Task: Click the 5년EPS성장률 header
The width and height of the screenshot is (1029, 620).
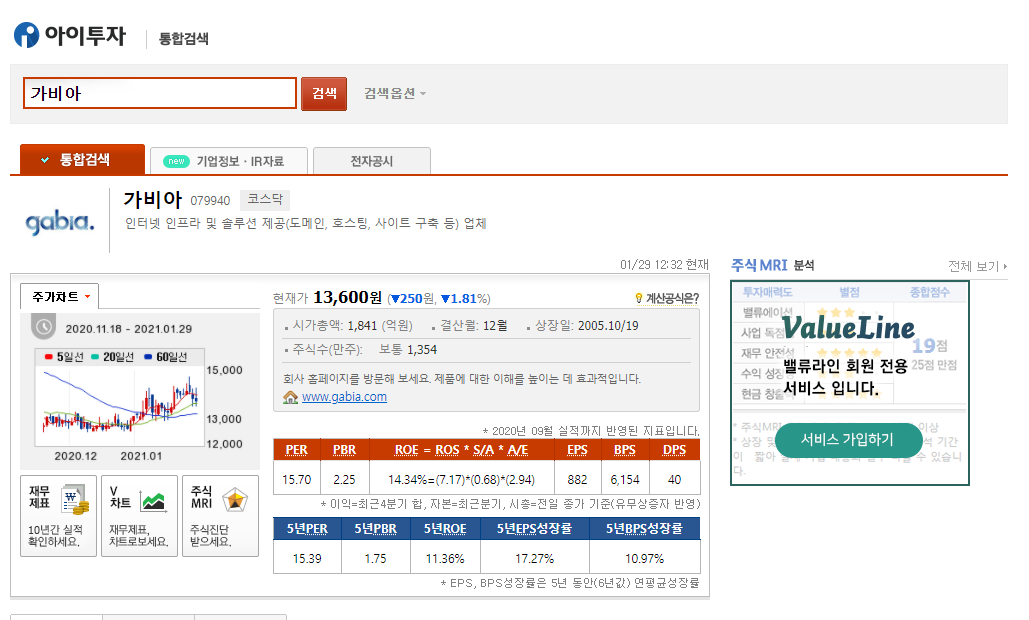Action: 534,529
